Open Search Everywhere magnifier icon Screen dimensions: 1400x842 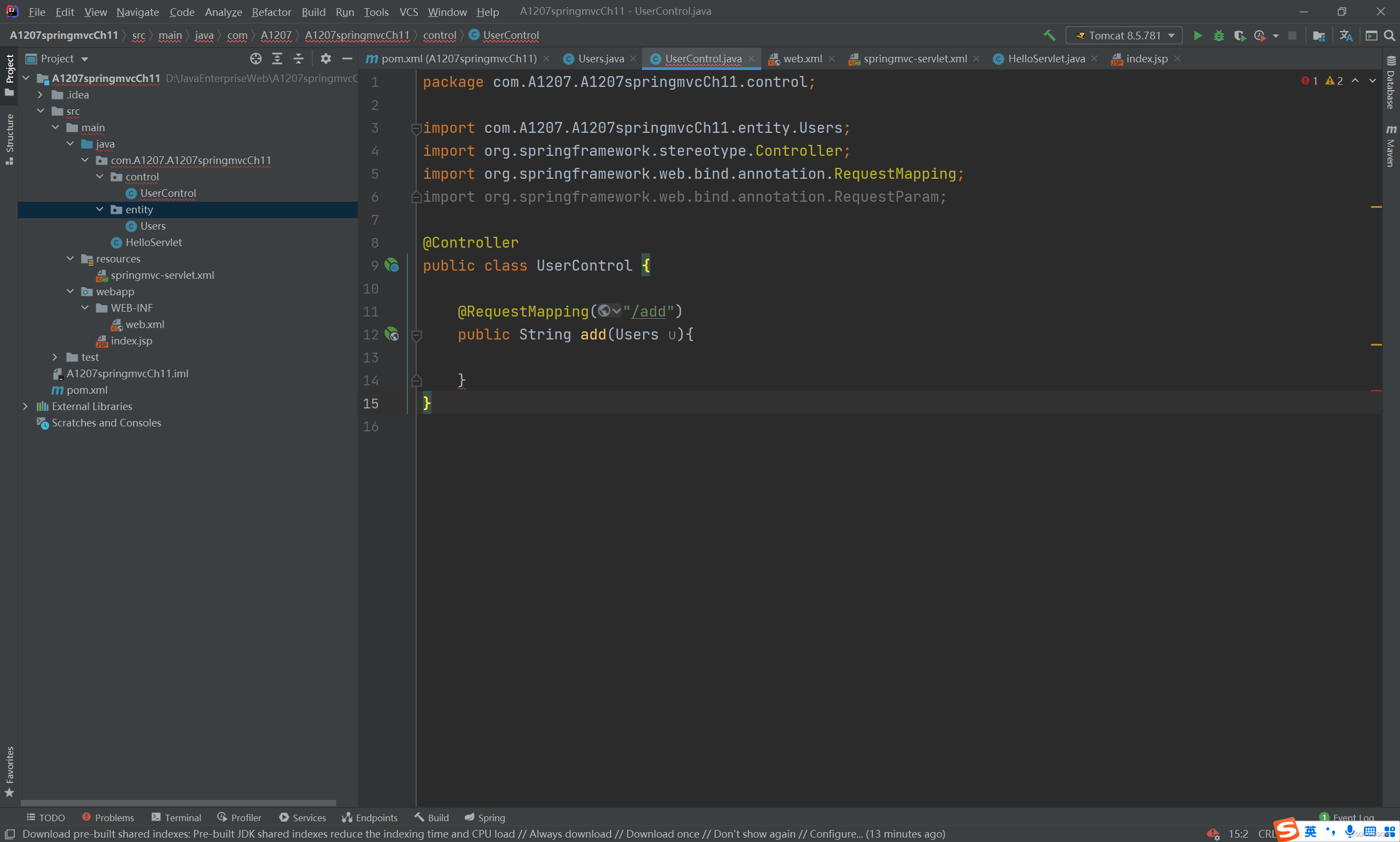coord(1389,36)
